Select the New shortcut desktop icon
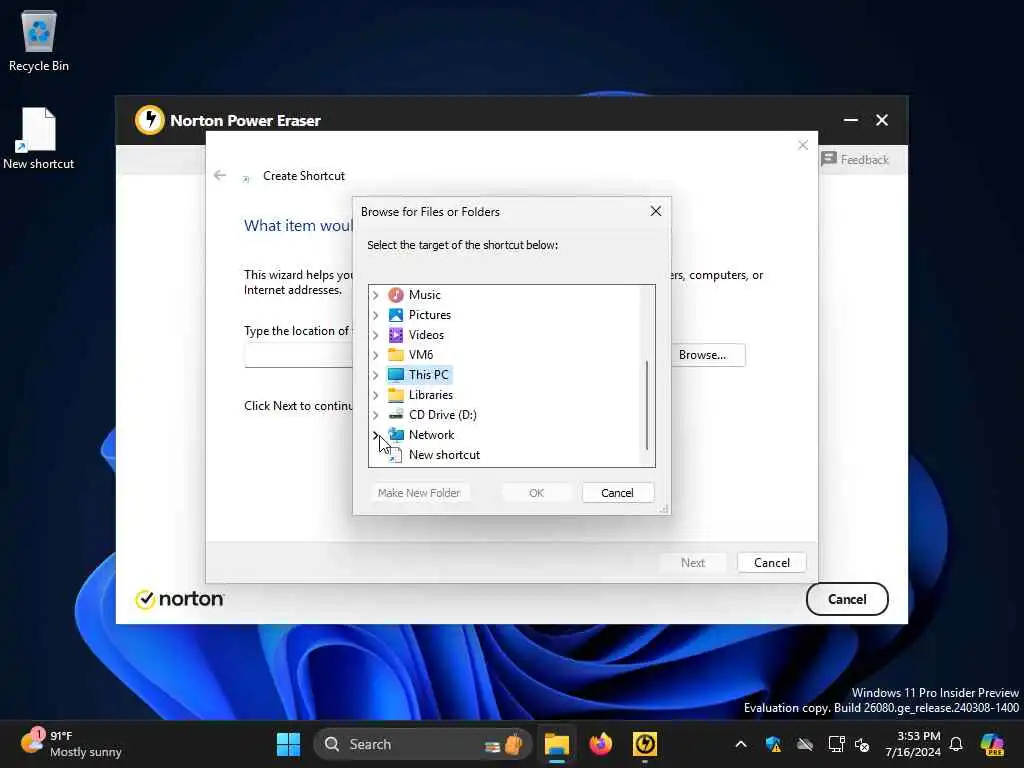Screen dimensions: 1024x768 point(39,138)
